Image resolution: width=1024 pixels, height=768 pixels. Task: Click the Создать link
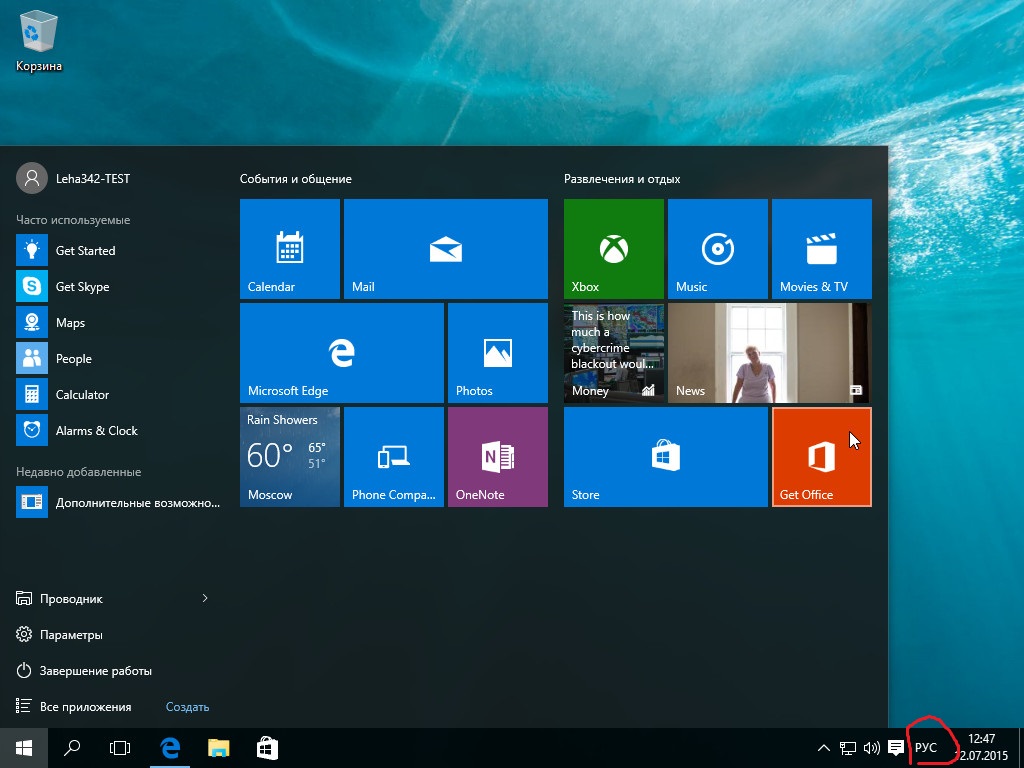187,707
